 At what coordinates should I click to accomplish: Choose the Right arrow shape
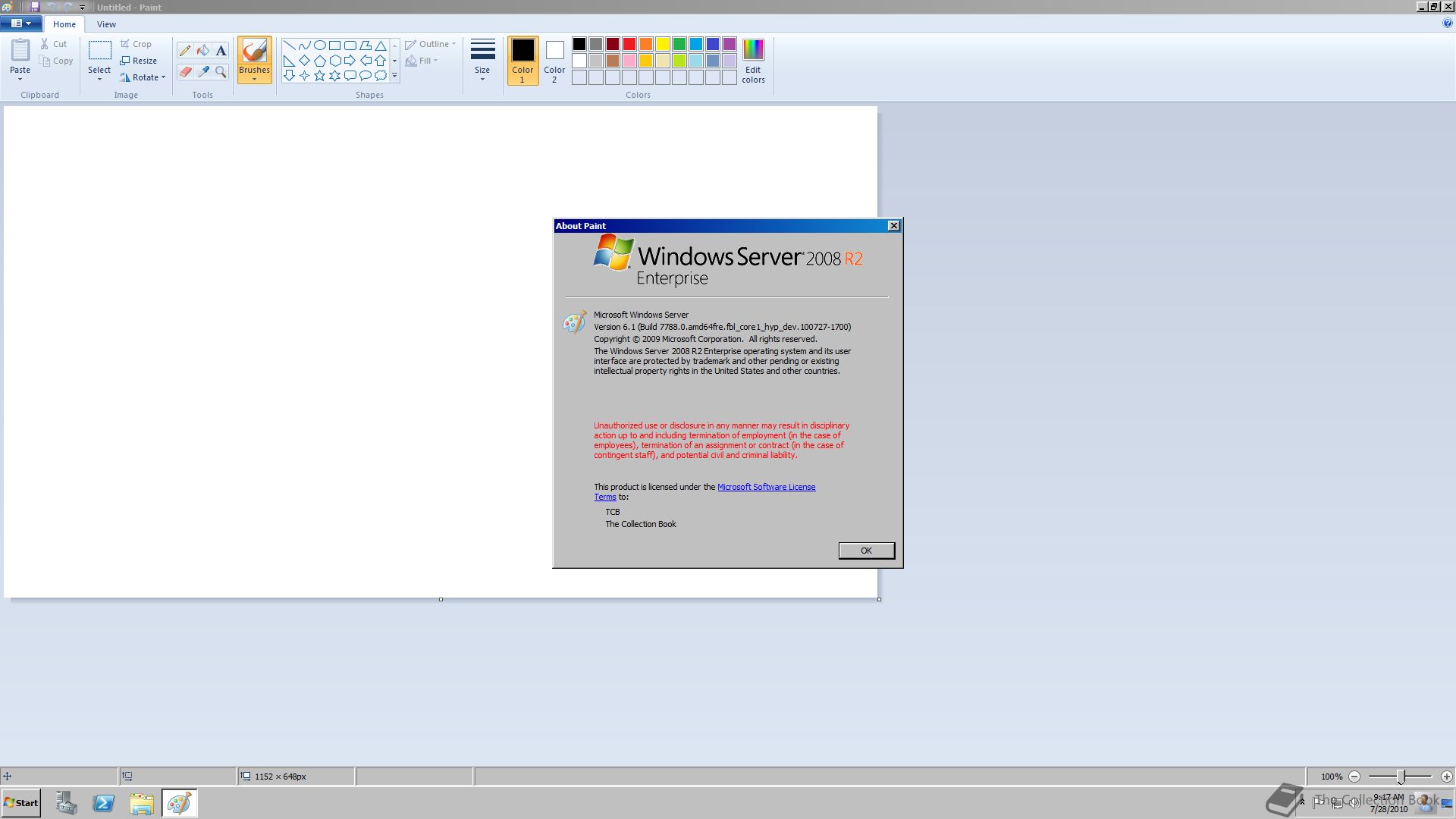pos(350,61)
